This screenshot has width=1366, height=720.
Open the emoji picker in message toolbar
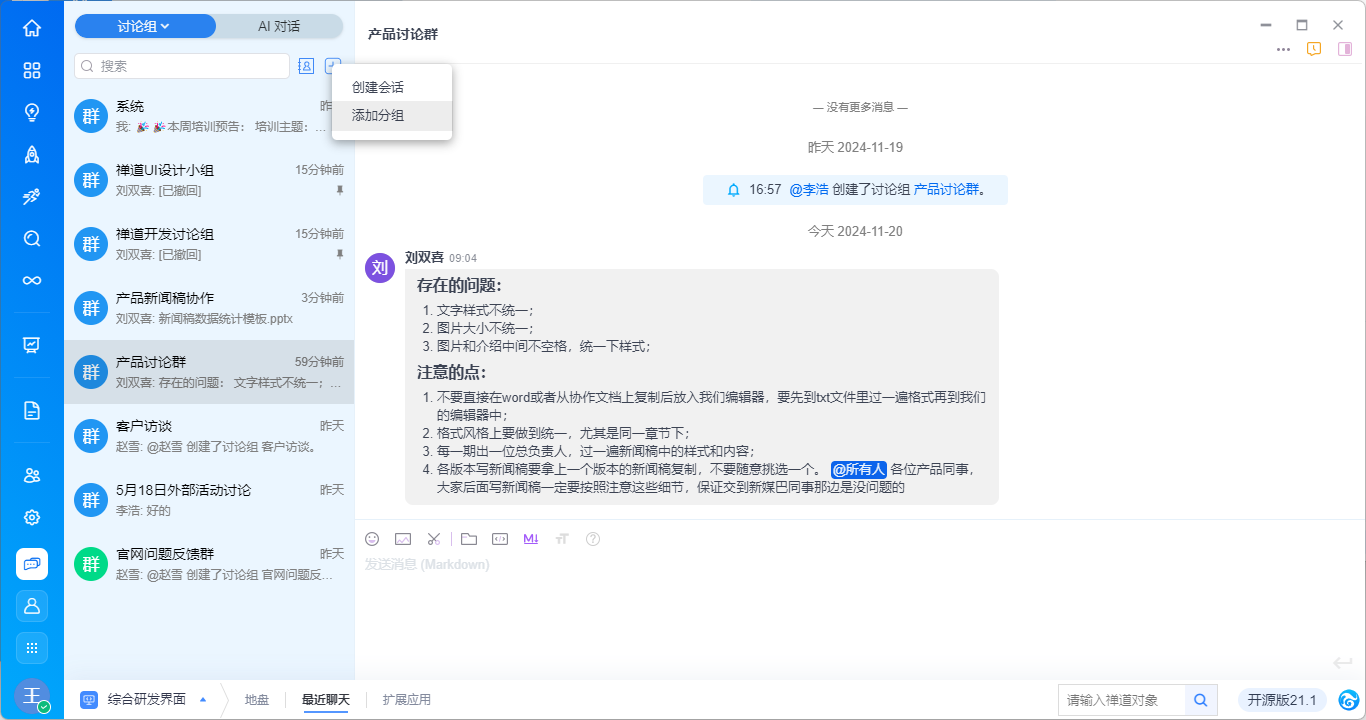pyautogui.click(x=372, y=539)
